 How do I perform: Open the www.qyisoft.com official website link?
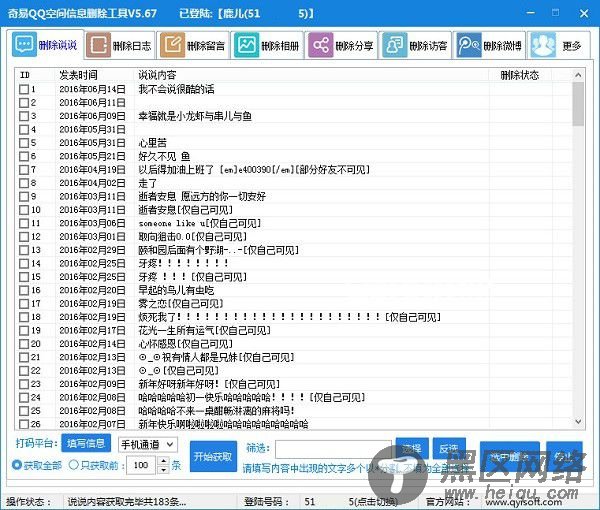524,502
